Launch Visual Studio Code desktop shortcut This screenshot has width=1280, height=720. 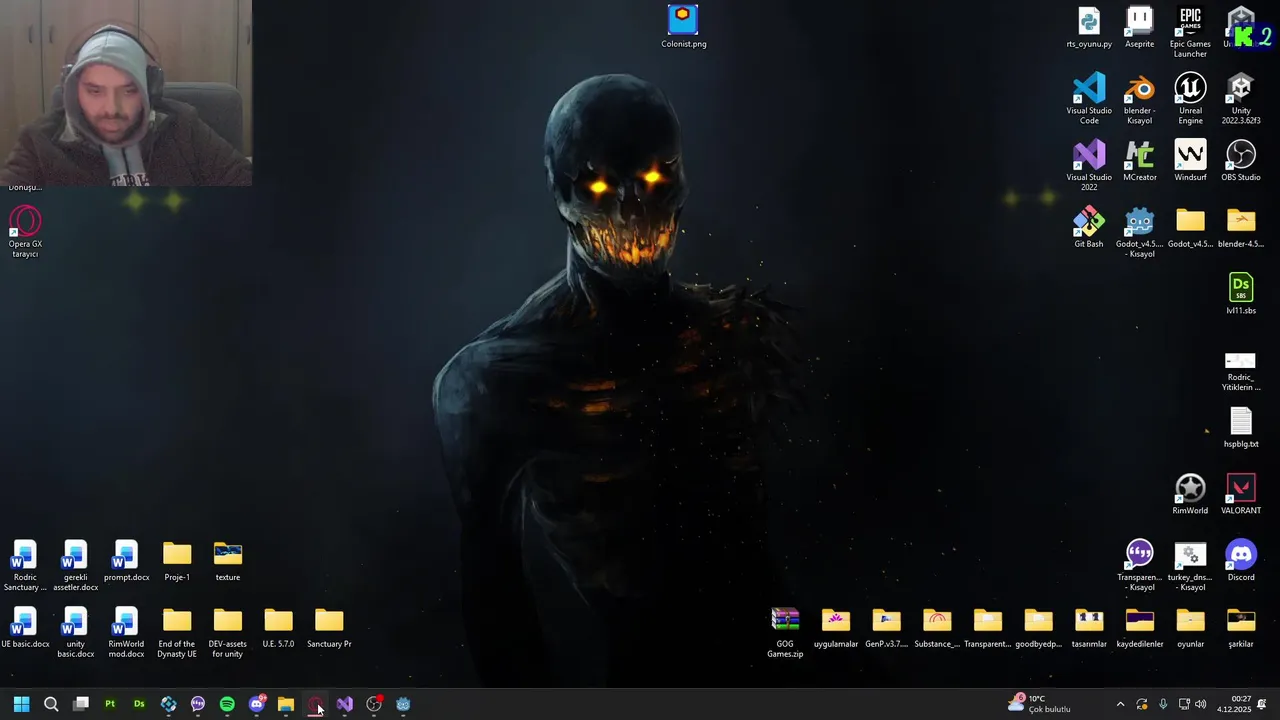(x=1089, y=98)
